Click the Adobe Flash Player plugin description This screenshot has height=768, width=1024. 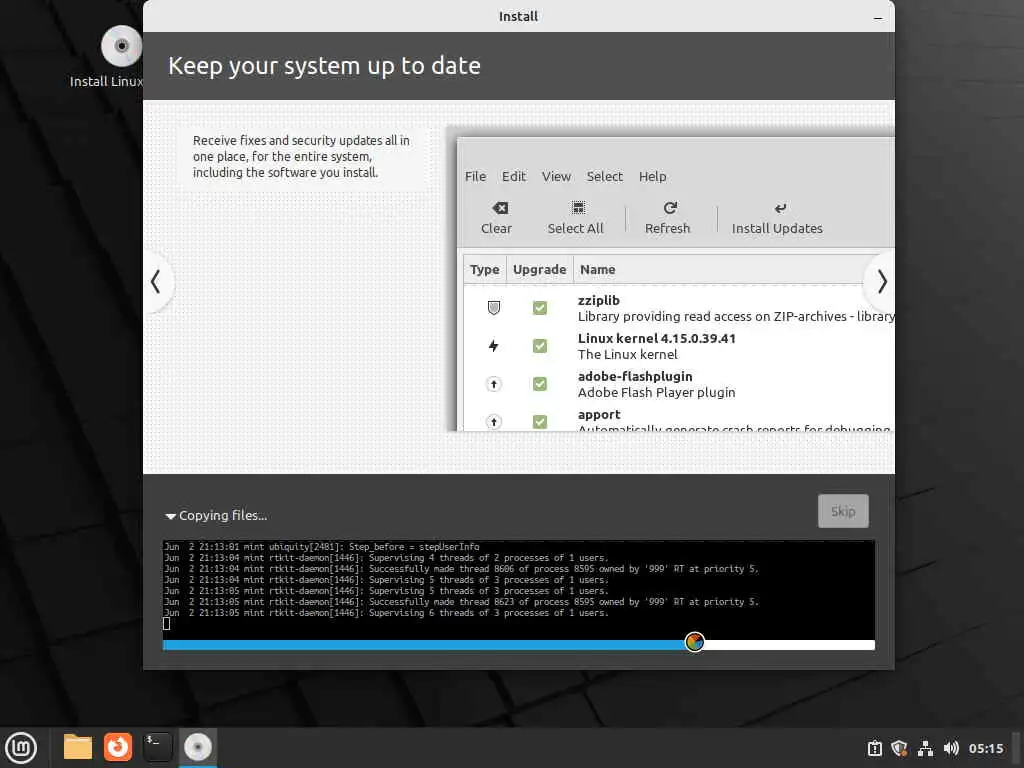656,392
